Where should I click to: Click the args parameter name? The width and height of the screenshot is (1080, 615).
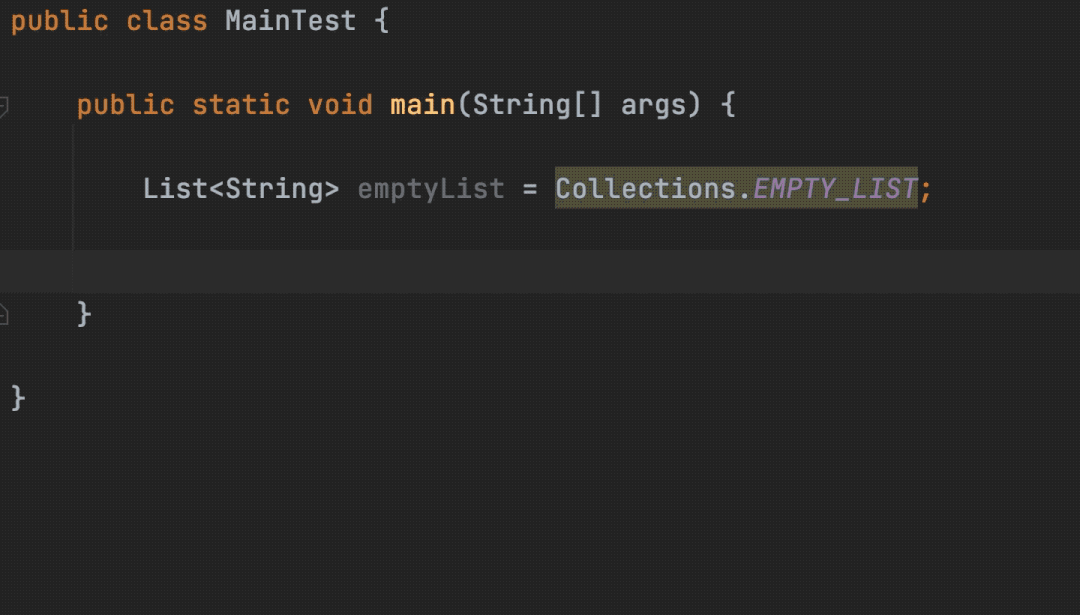(x=653, y=107)
